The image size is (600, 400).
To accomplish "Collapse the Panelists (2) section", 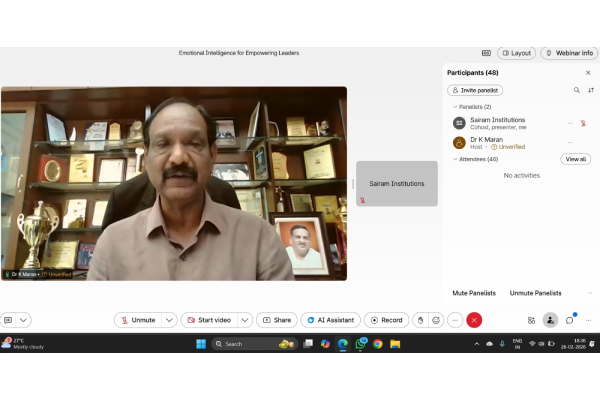I will coord(455,106).
